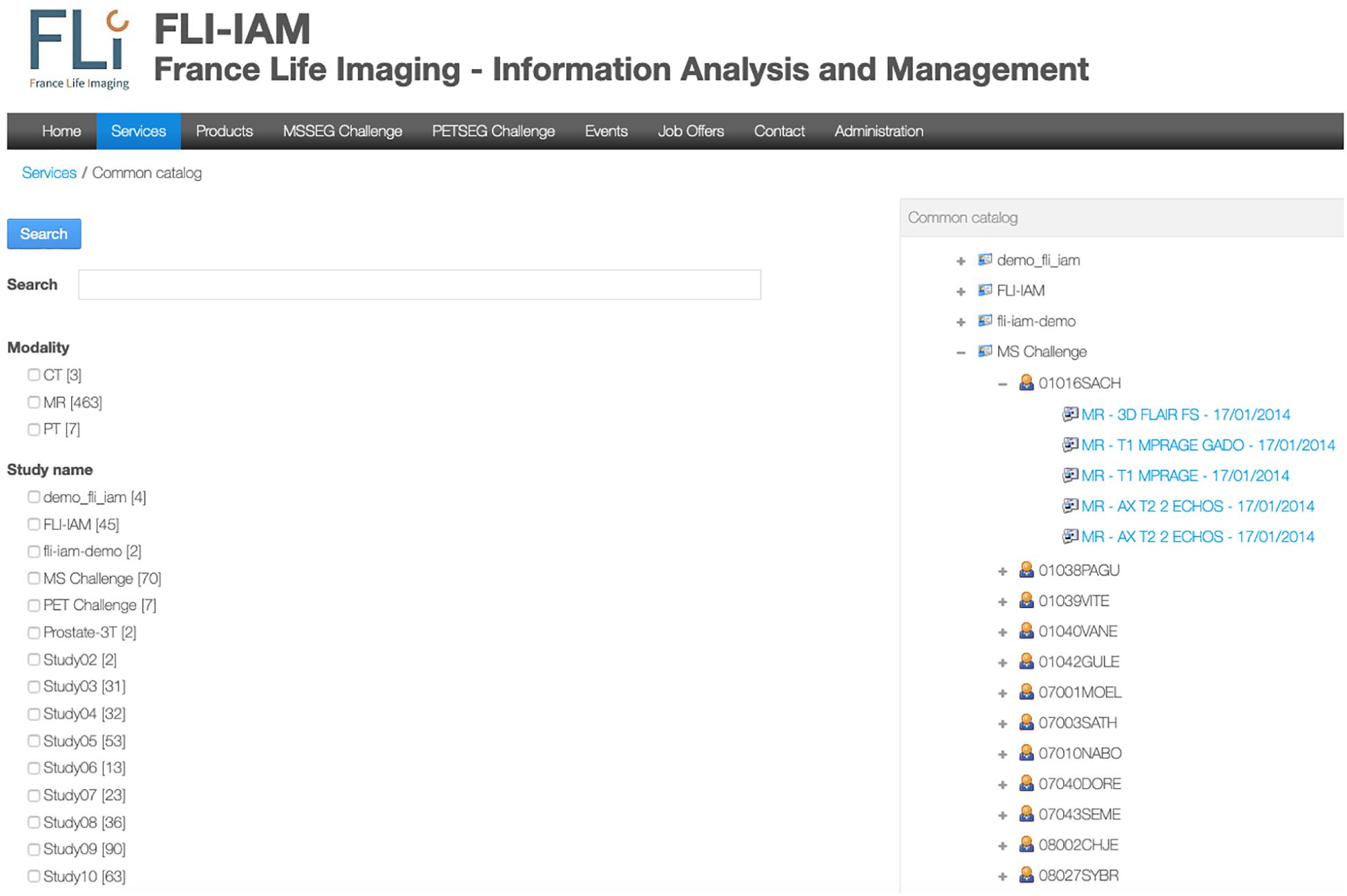Viewport: 1347px width, 896px height.
Task: Tick the fli-iam-demo [2] checkbox
Action: click(34, 551)
